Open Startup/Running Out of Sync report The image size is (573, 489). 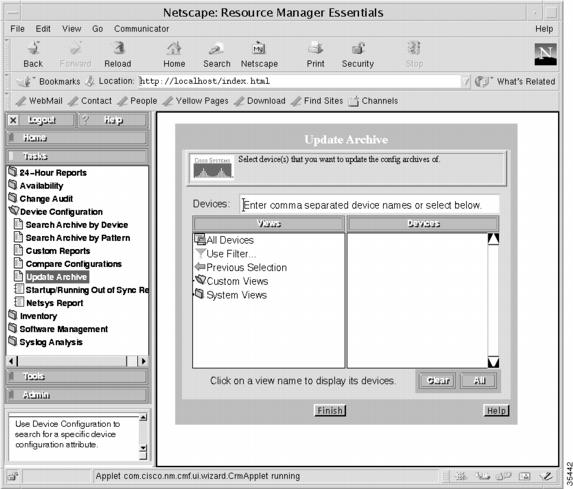click(x=81, y=290)
